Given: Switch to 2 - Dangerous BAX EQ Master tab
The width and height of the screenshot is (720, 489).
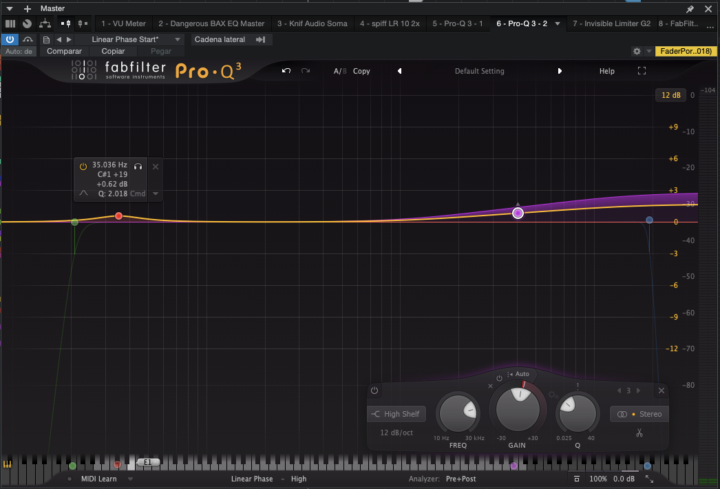Looking at the screenshot, I should tap(211, 23).
